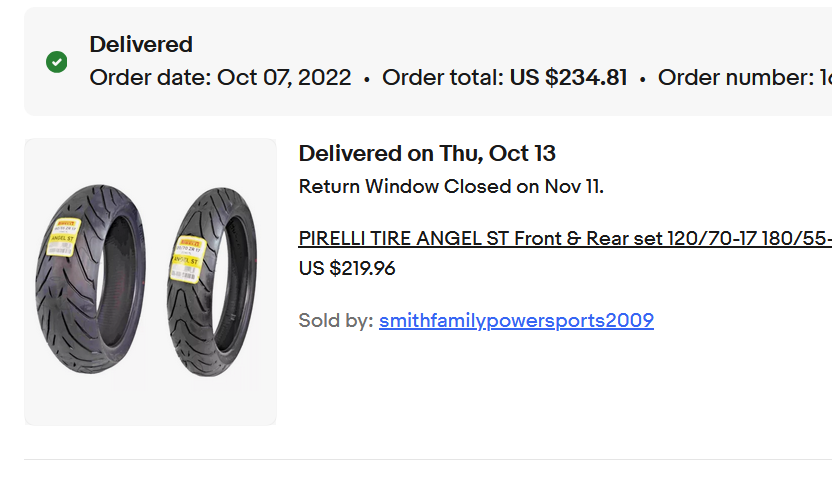Click the green delivered checkmark icon
The image size is (832, 488).
click(57, 62)
